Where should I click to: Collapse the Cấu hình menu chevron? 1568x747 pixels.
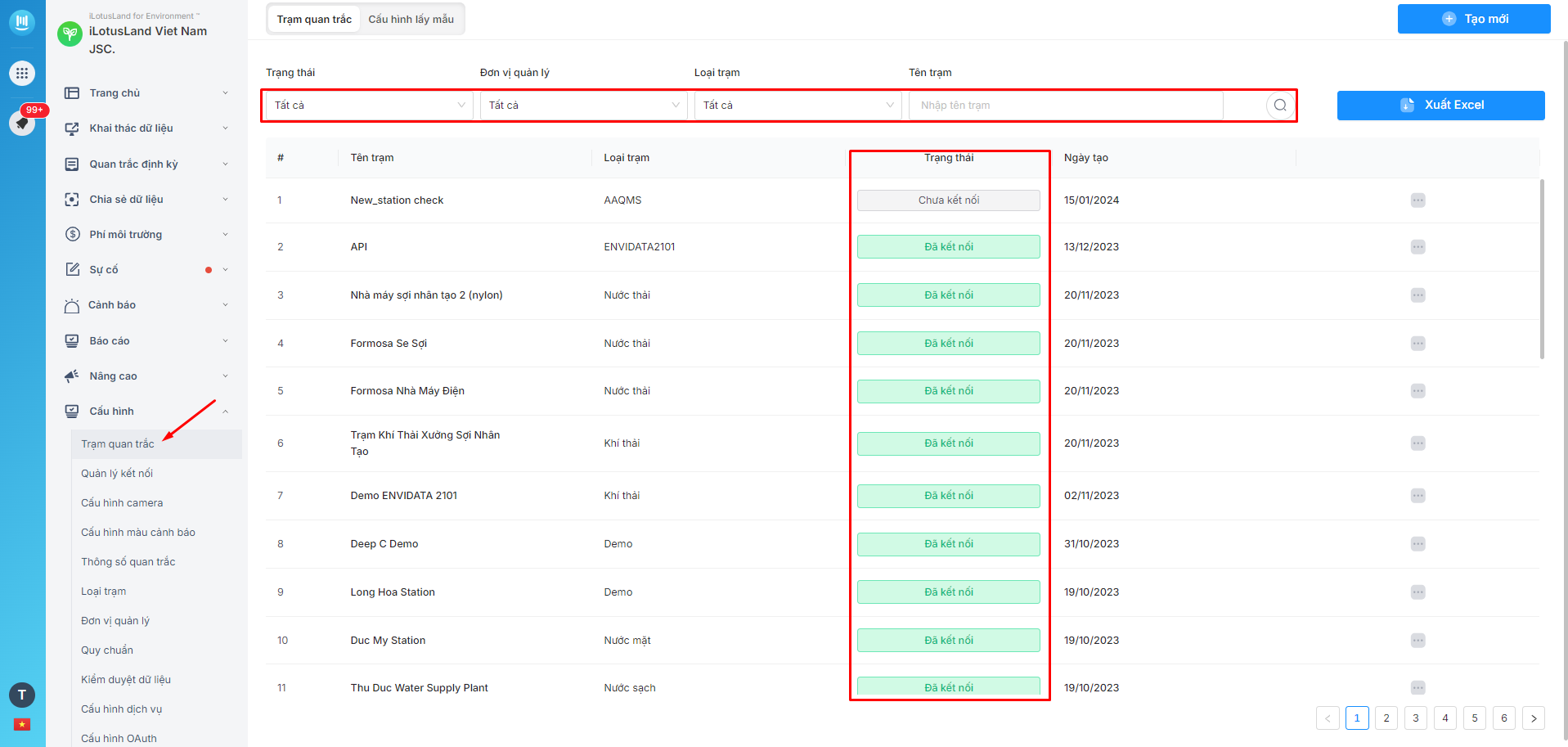click(x=225, y=412)
